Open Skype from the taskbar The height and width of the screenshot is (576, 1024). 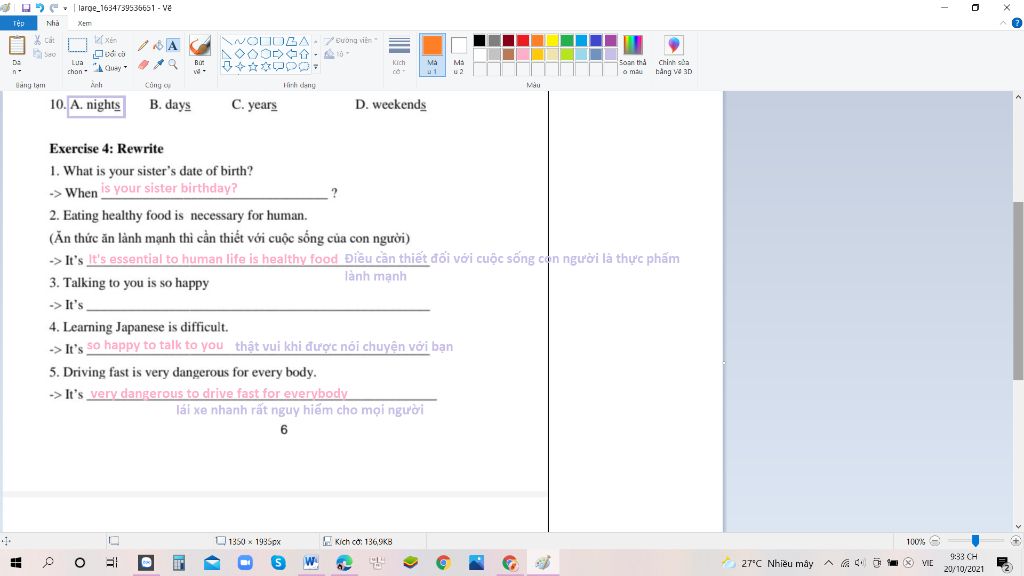click(278, 562)
